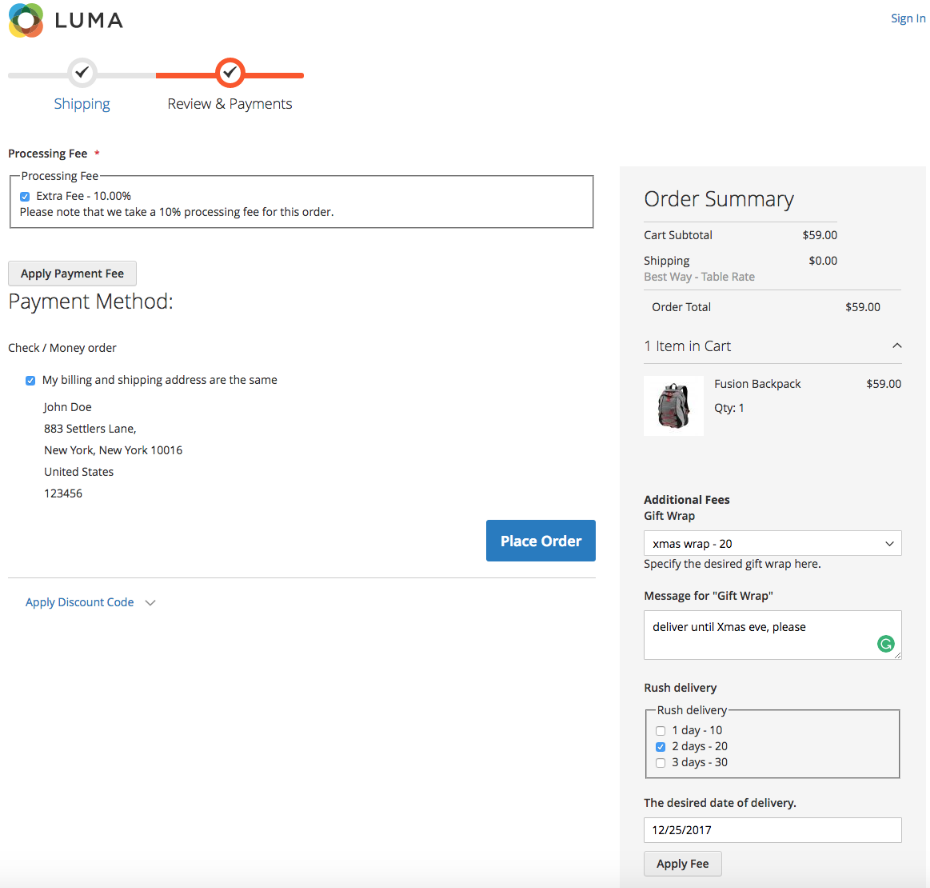
Task: Click the Apply Fee button
Action: click(683, 864)
